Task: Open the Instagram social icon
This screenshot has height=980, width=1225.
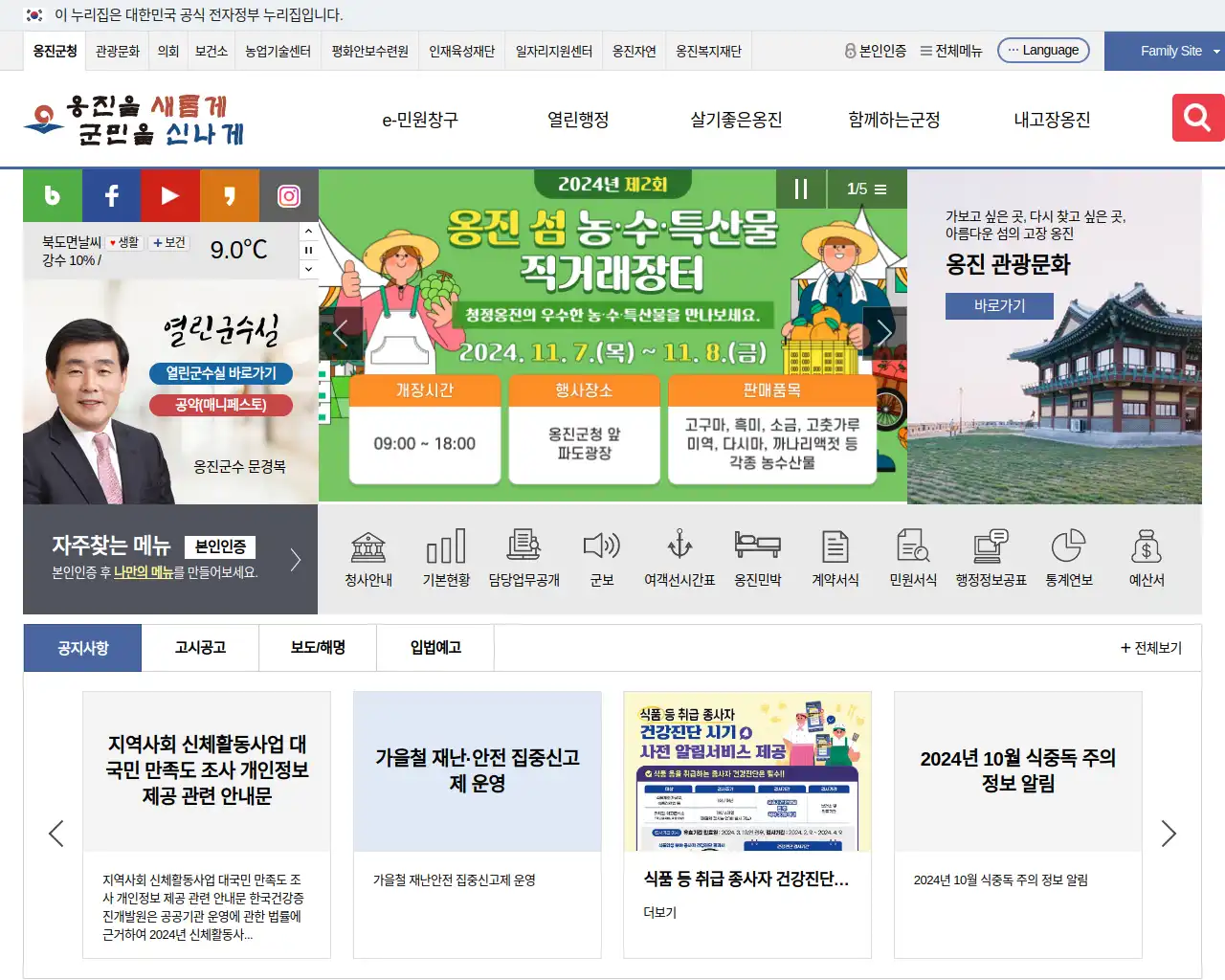Action: click(x=288, y=196)
